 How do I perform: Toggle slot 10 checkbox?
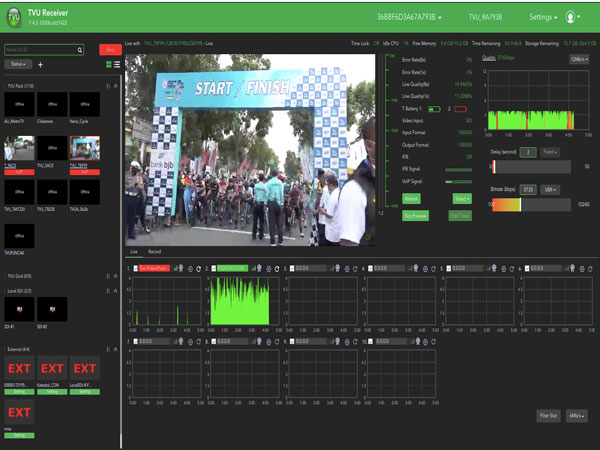point(370,341)
